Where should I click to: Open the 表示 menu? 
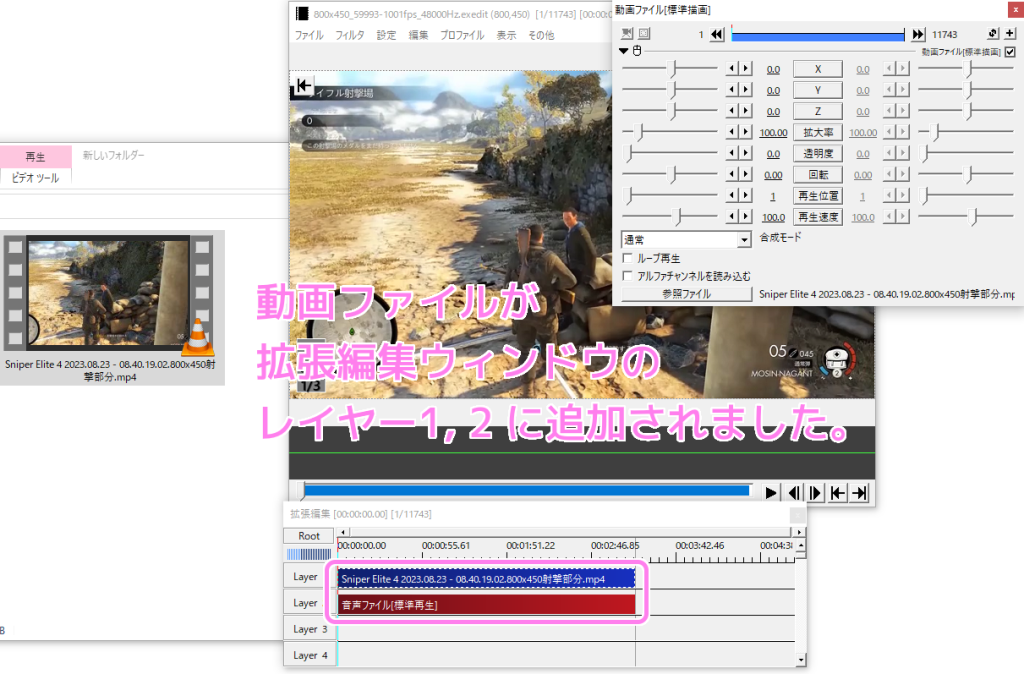coord(507,35)
